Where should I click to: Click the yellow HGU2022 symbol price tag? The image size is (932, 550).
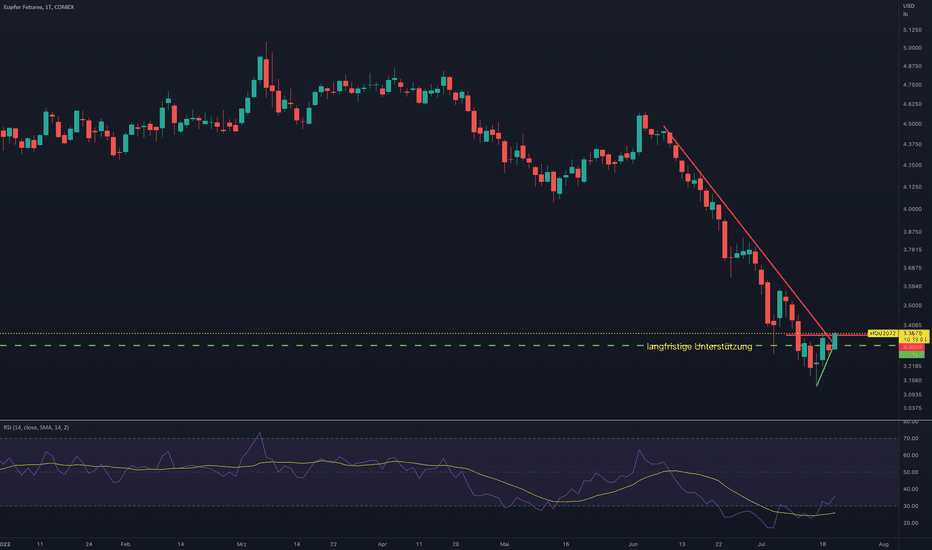pyautogui.click(x=883, y=334)
